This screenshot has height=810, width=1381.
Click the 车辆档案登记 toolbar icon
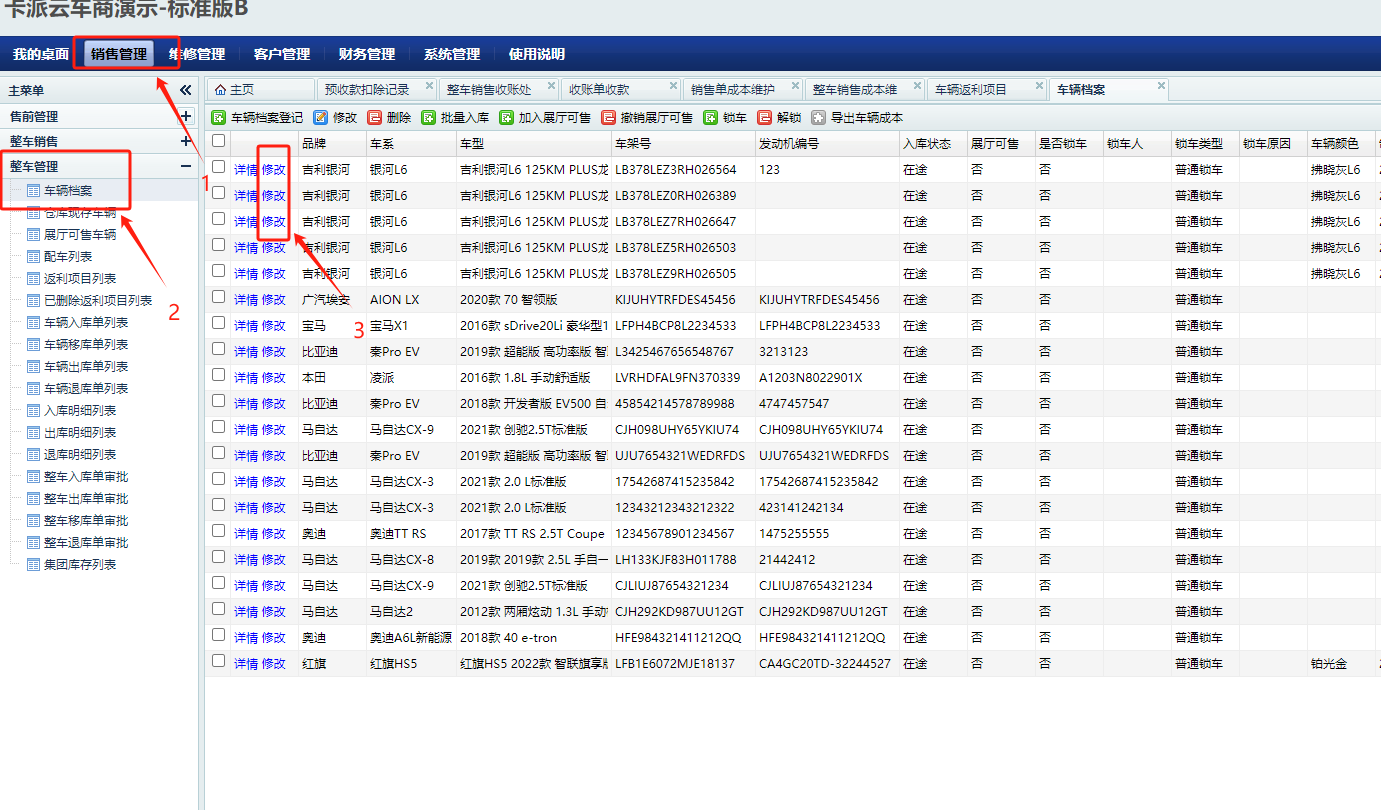[219, 117]
